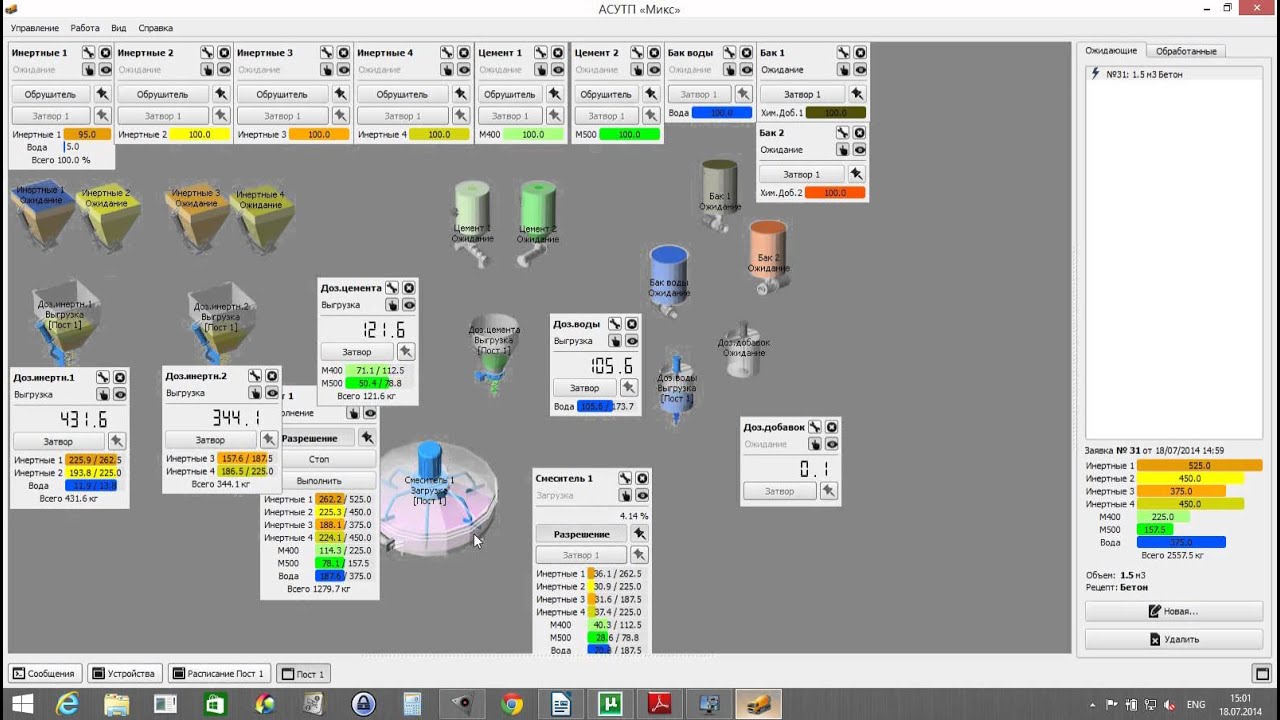
Task: Click the Удалить button
Action: coord(1174,639)
